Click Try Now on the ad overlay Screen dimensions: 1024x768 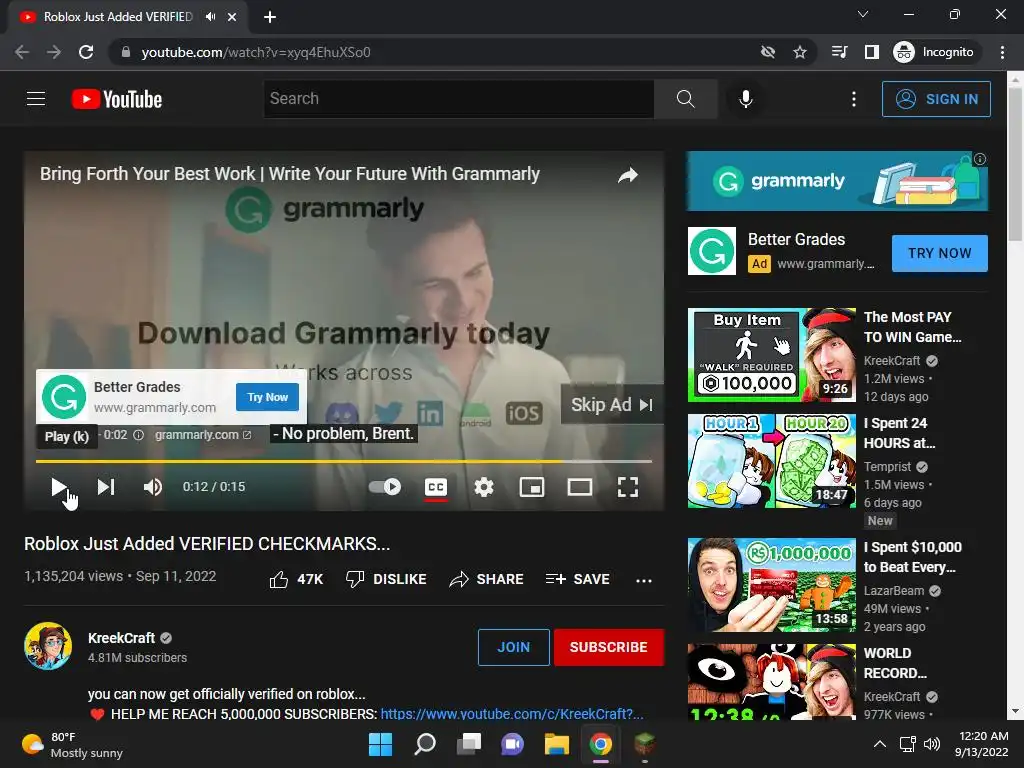click(267, 397)
